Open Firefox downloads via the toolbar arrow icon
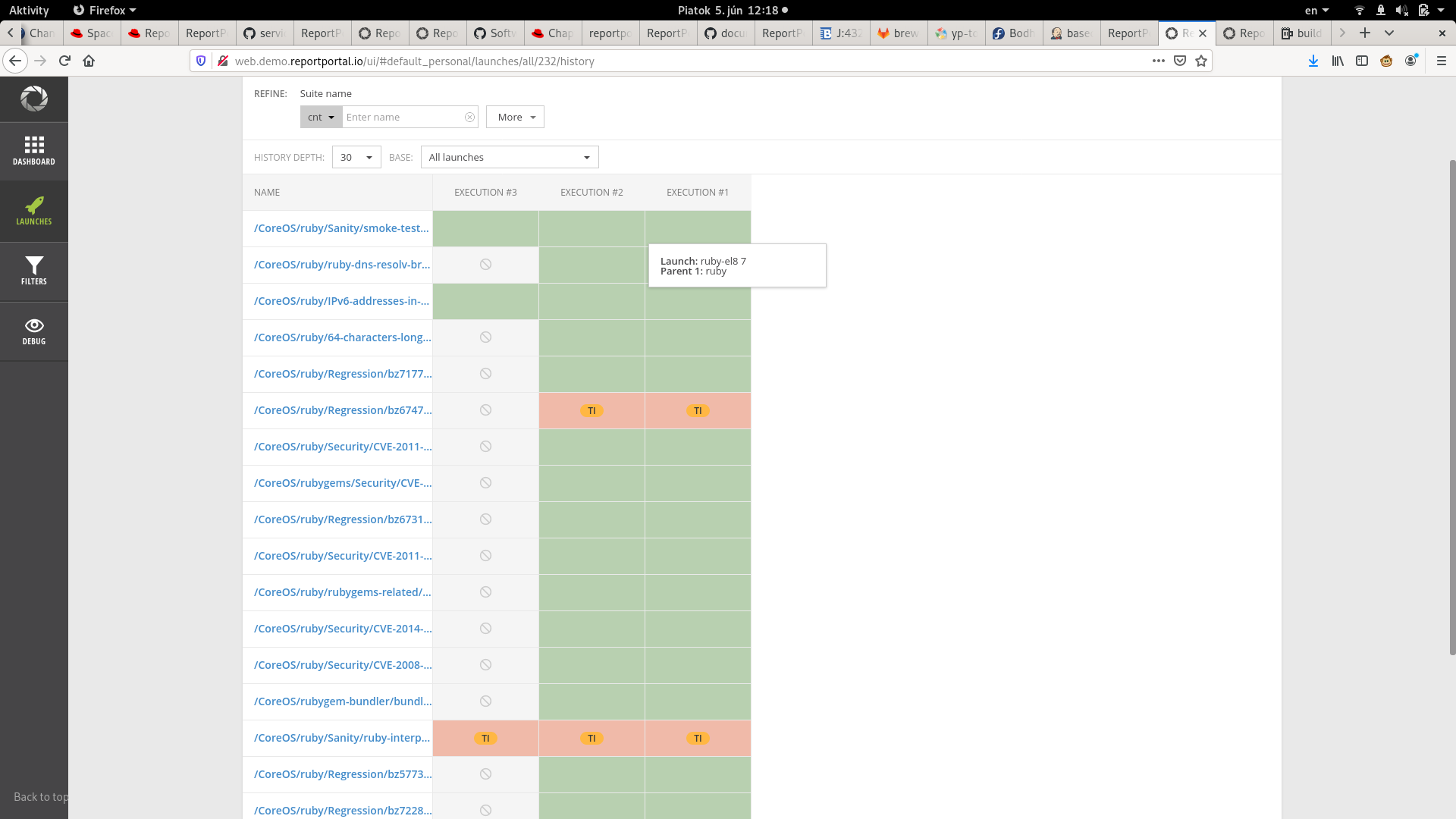This screenshot has height=819, width=1456. click(x=1313, y=61)
